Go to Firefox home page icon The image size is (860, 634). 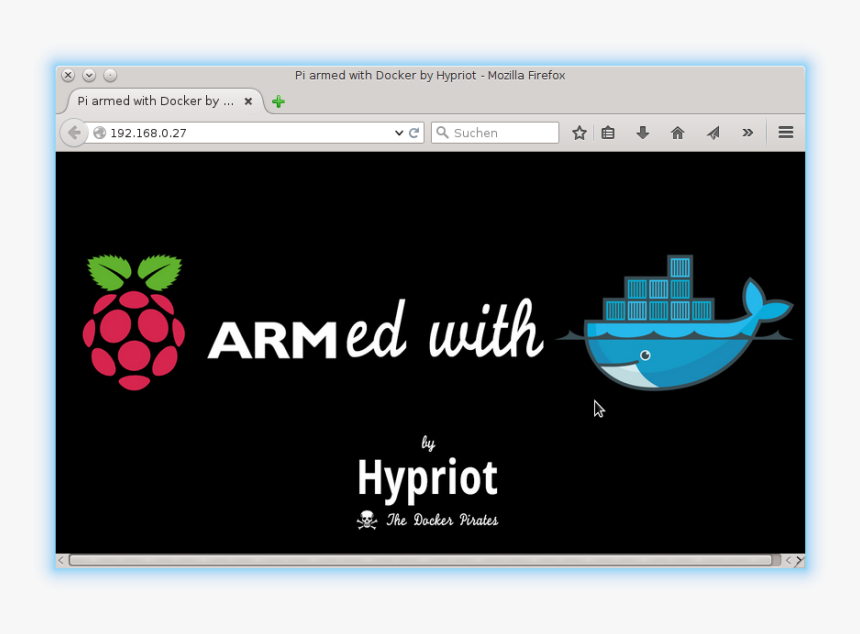pyautogui.click(x=677, y=132)
